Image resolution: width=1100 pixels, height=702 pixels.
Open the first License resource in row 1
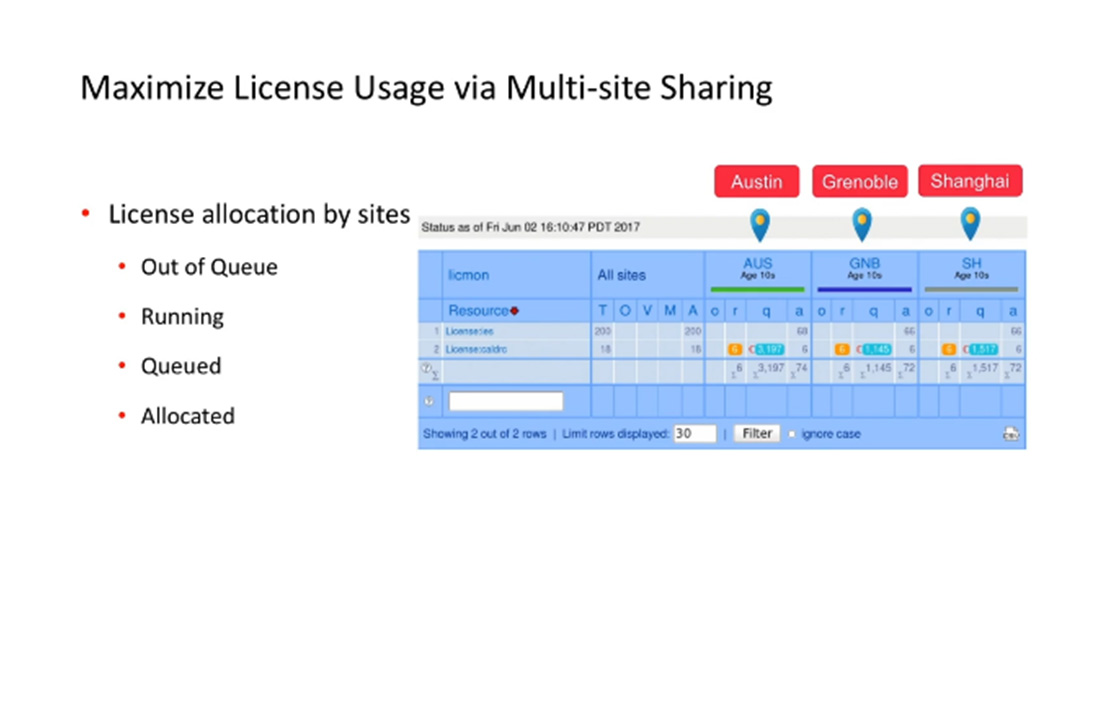[x=469, y=331]
